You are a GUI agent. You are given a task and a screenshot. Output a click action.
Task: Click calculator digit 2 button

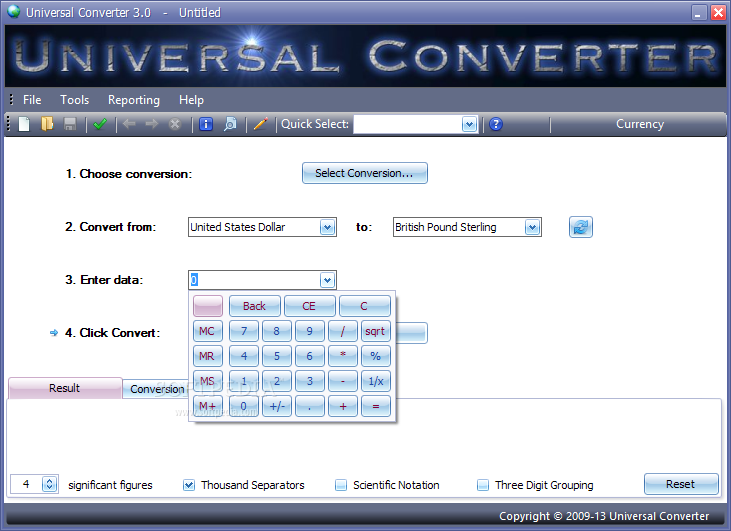[277, 381]
